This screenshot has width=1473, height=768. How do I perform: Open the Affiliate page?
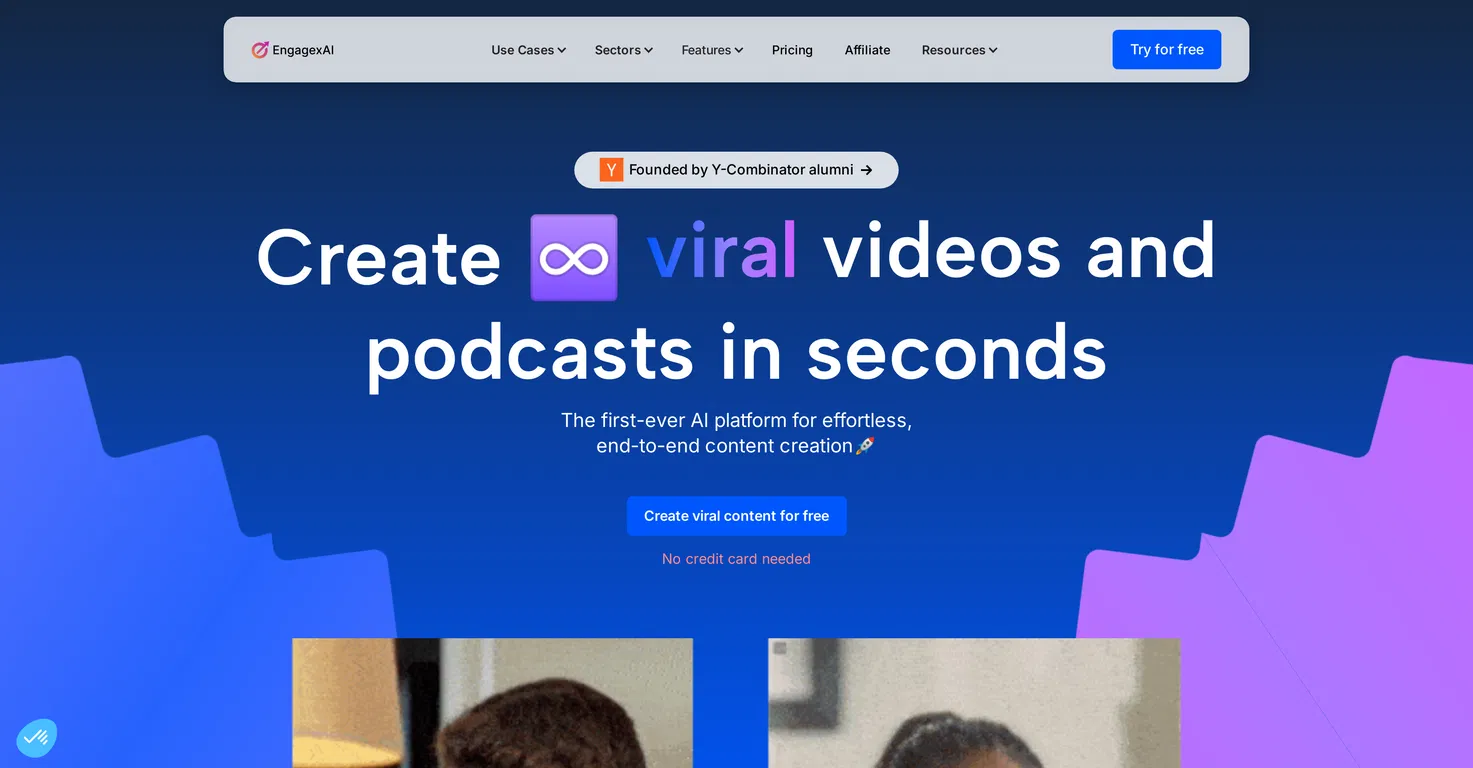867,50
